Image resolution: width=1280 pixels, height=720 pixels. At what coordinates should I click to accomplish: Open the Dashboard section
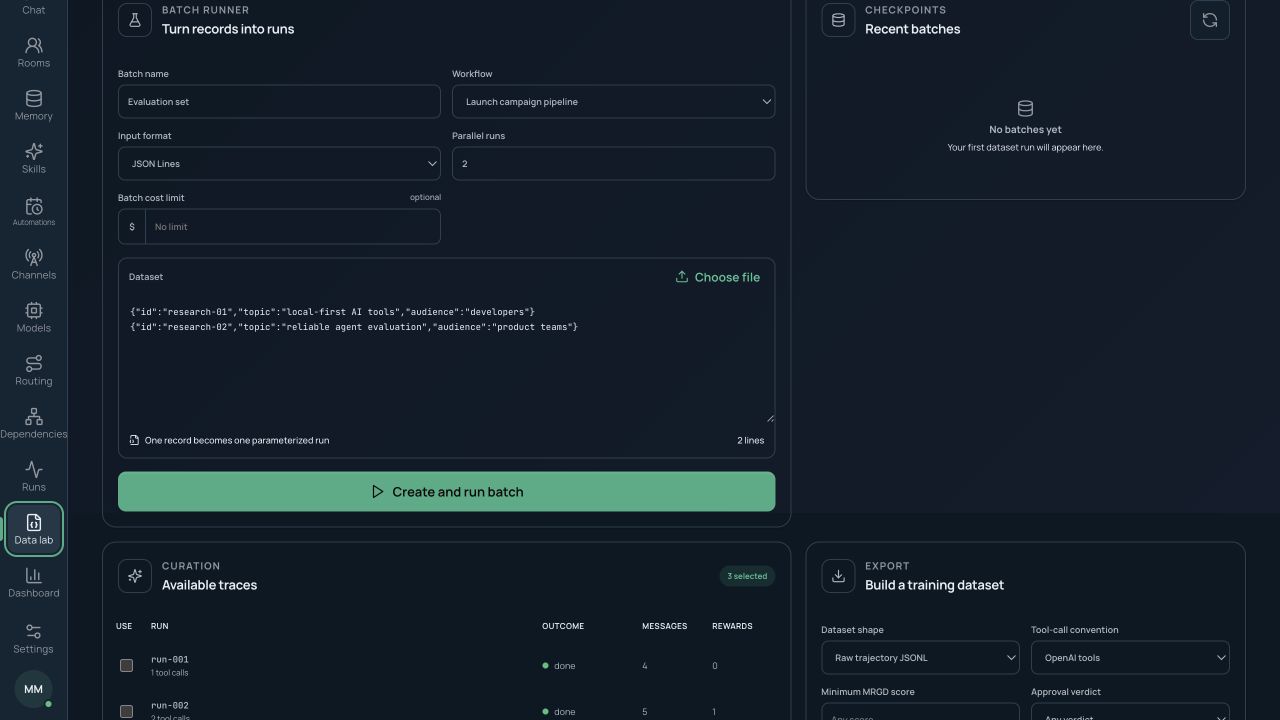[x=33, y=582]
